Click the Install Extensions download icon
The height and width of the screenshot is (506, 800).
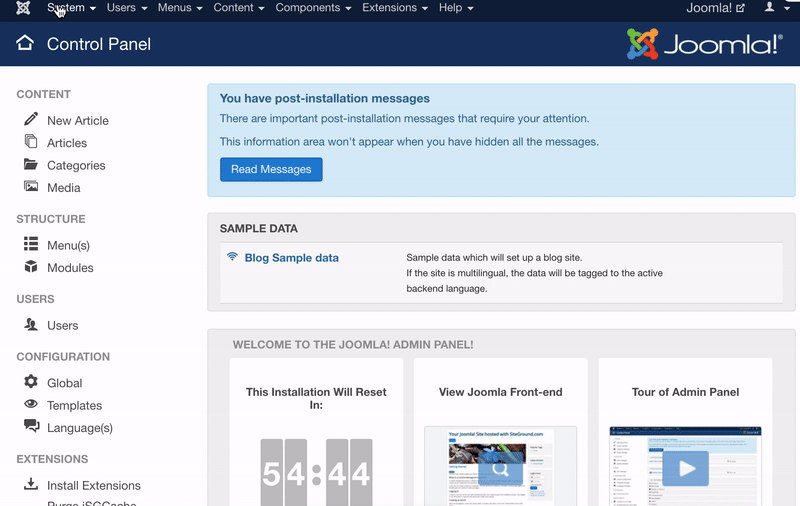coord(31,484)
